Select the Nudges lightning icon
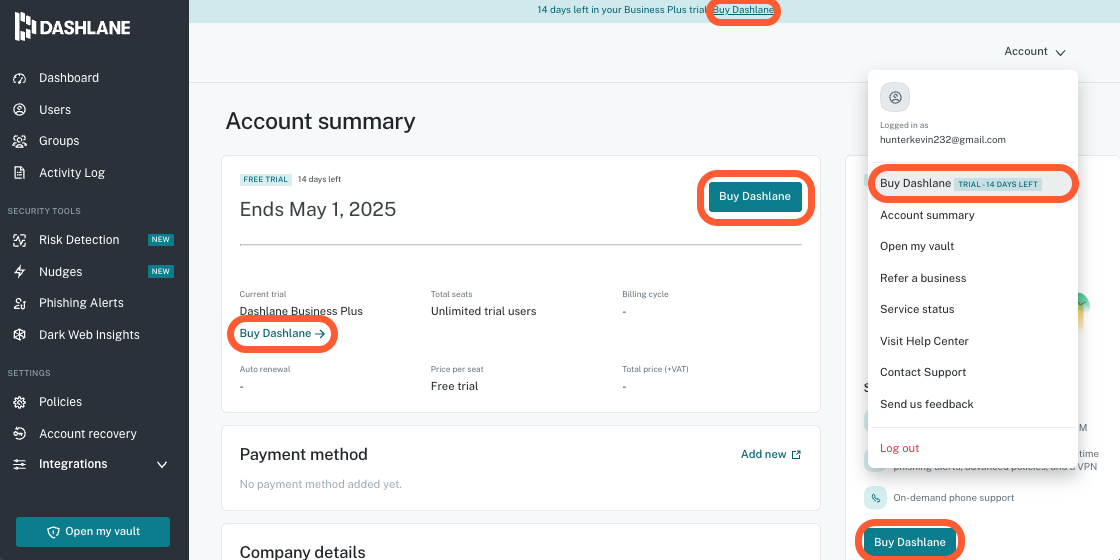Viewport: 1120px width, 560px height. [x=19, y=272]
